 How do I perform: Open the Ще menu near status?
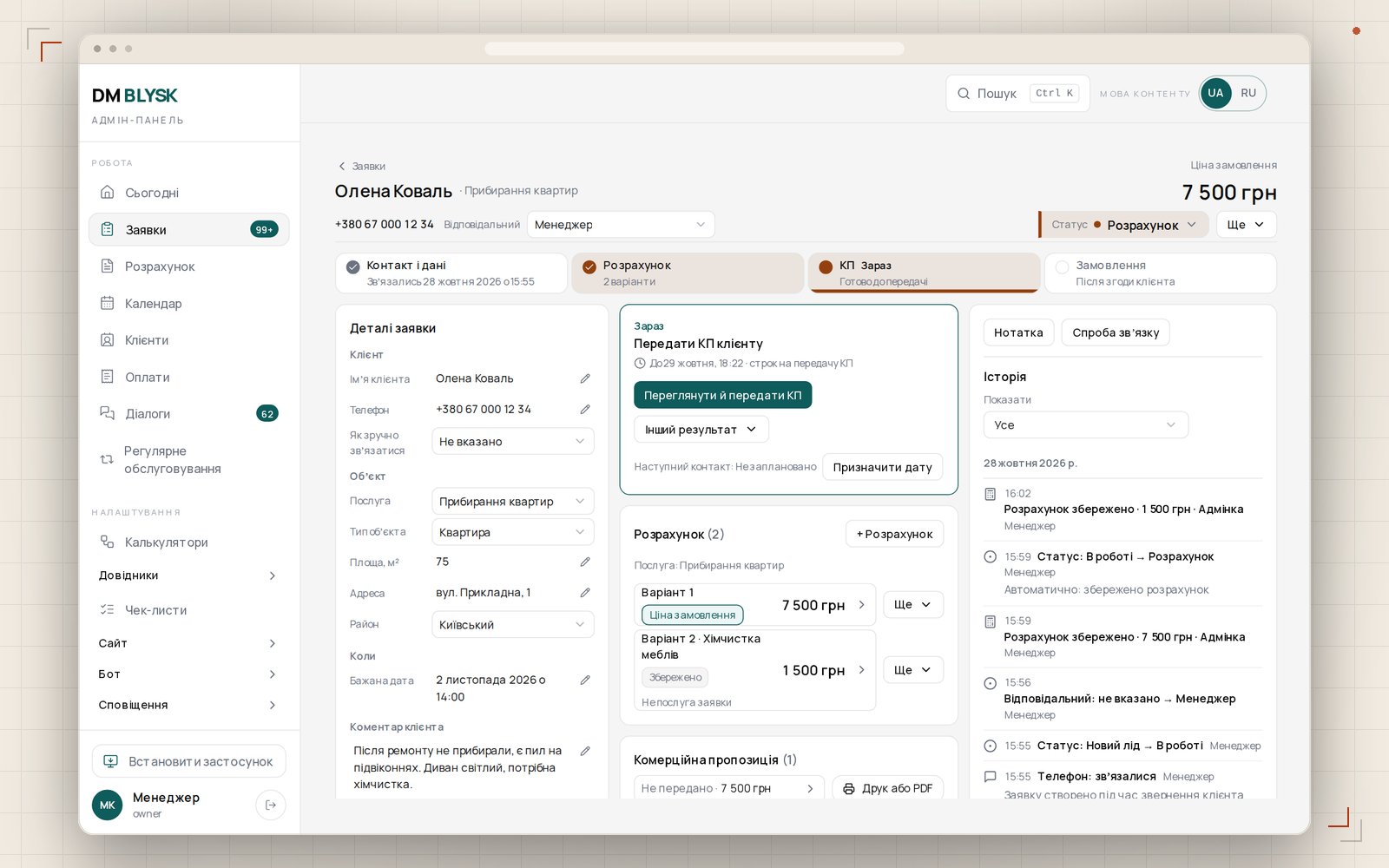pos(1246,225)
